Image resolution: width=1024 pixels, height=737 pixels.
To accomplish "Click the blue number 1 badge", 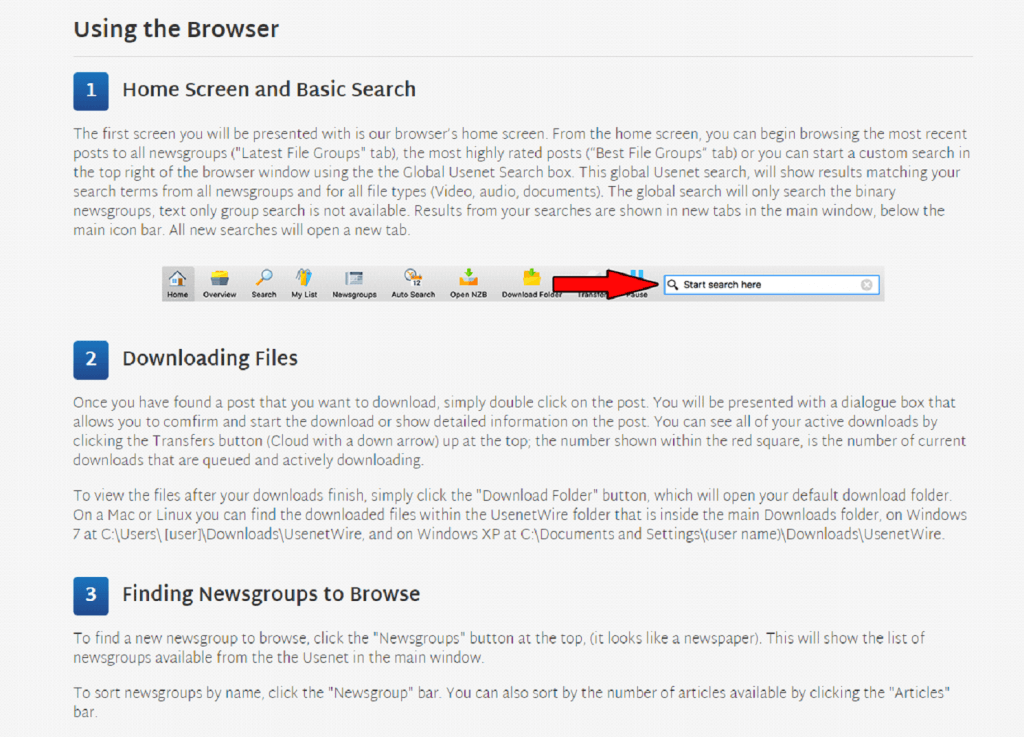I will (x=91, y=90).
